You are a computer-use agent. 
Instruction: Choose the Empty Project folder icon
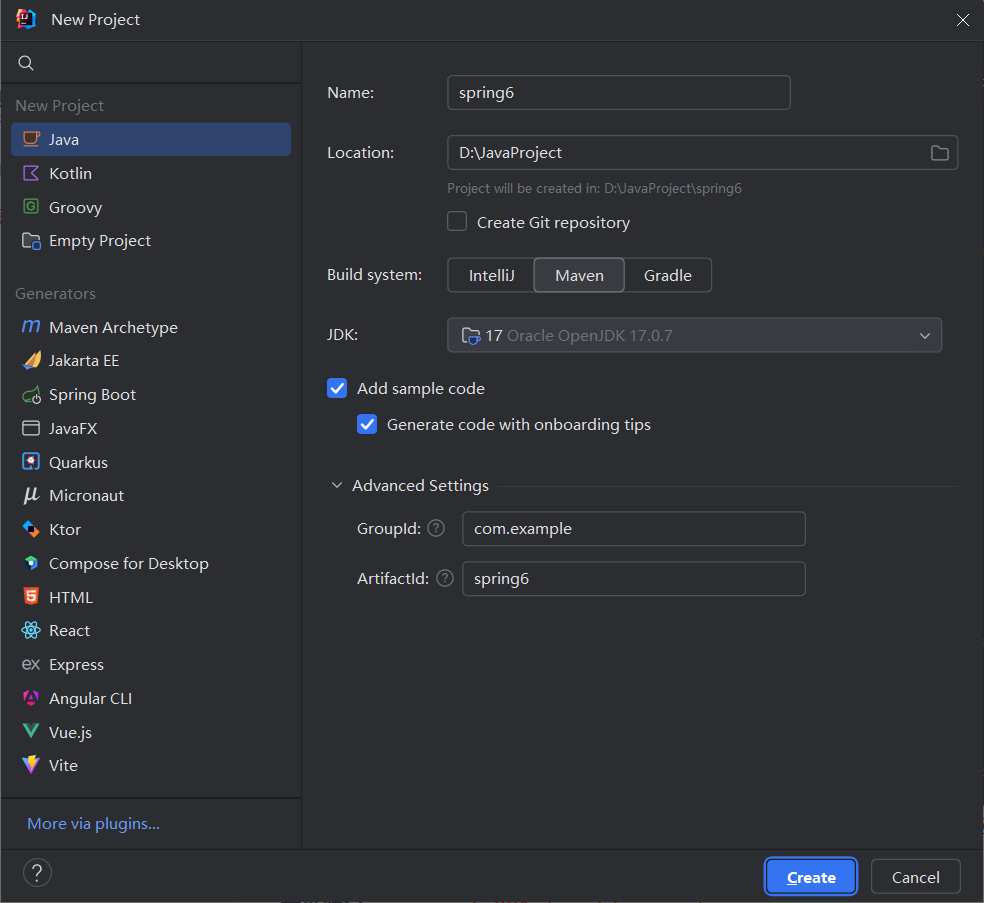[x=31, y=240]
